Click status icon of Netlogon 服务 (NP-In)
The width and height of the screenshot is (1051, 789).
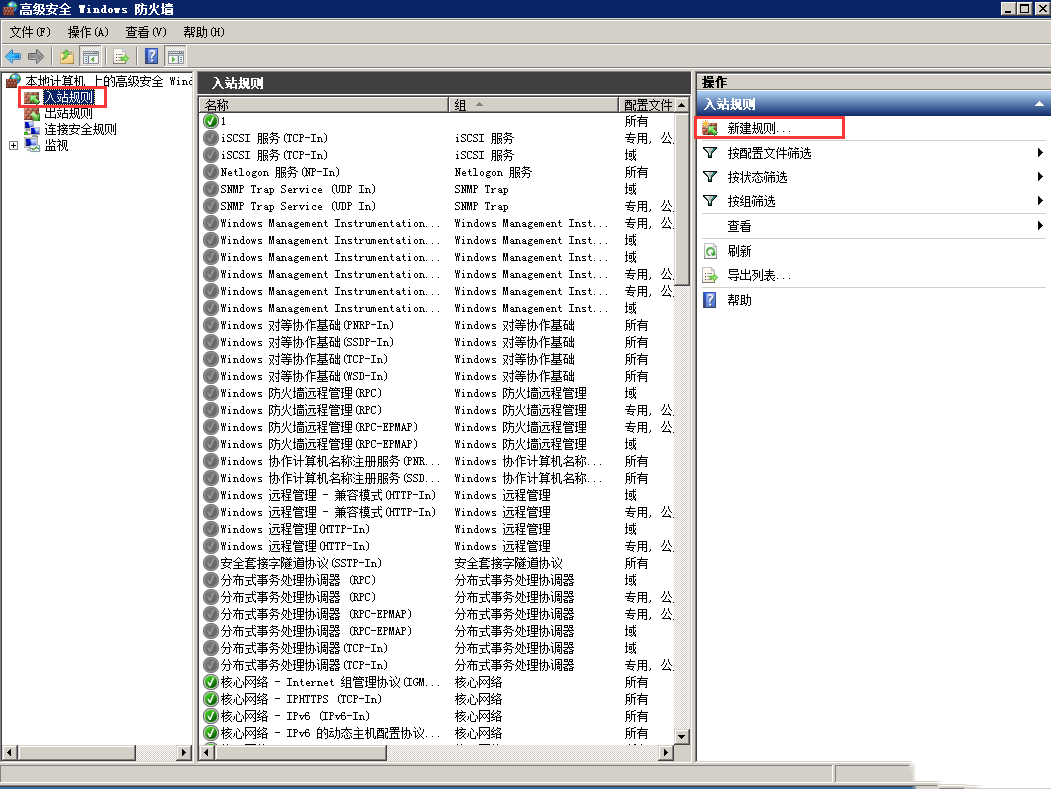pos(211,172)
